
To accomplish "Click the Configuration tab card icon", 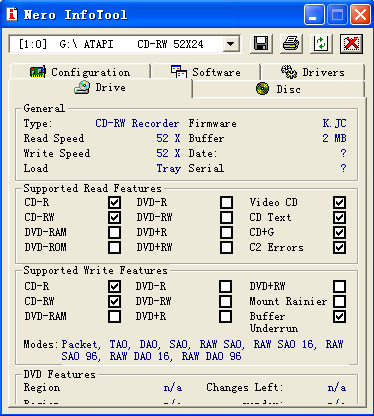I will pyautogui.click(x=38, y=72).
